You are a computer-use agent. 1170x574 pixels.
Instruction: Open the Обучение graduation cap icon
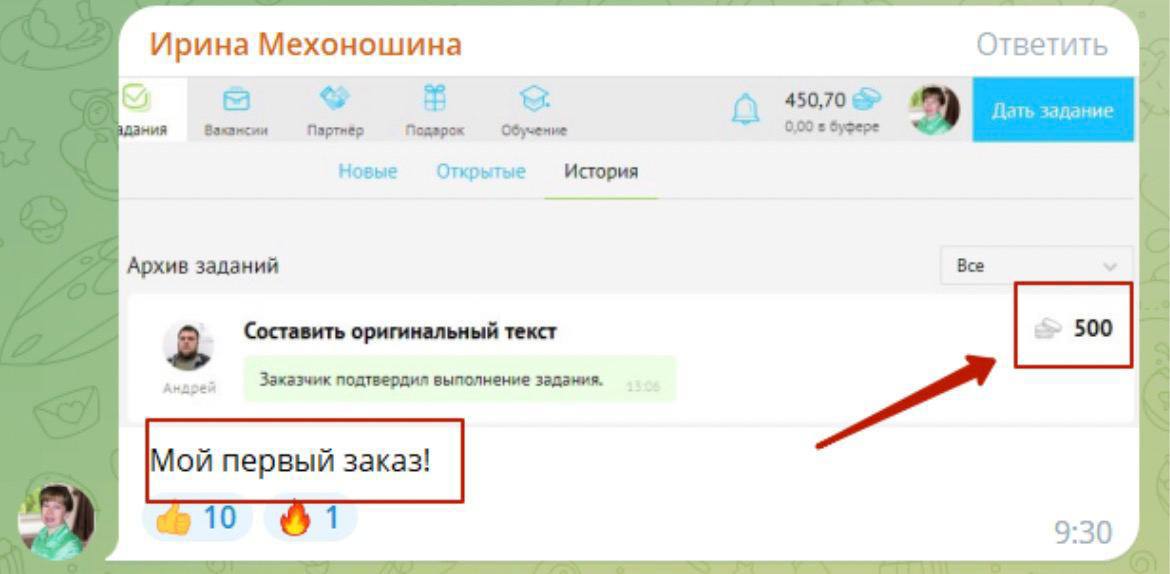[x=534, y=99]
